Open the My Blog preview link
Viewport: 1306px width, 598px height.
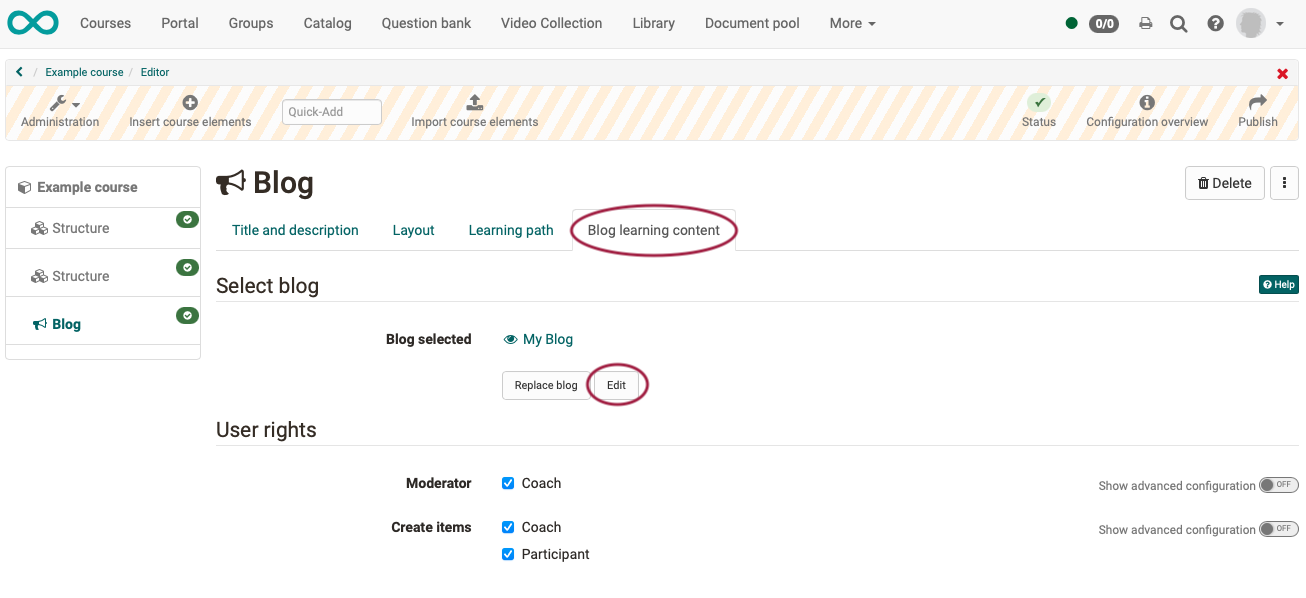click(547, 339)
